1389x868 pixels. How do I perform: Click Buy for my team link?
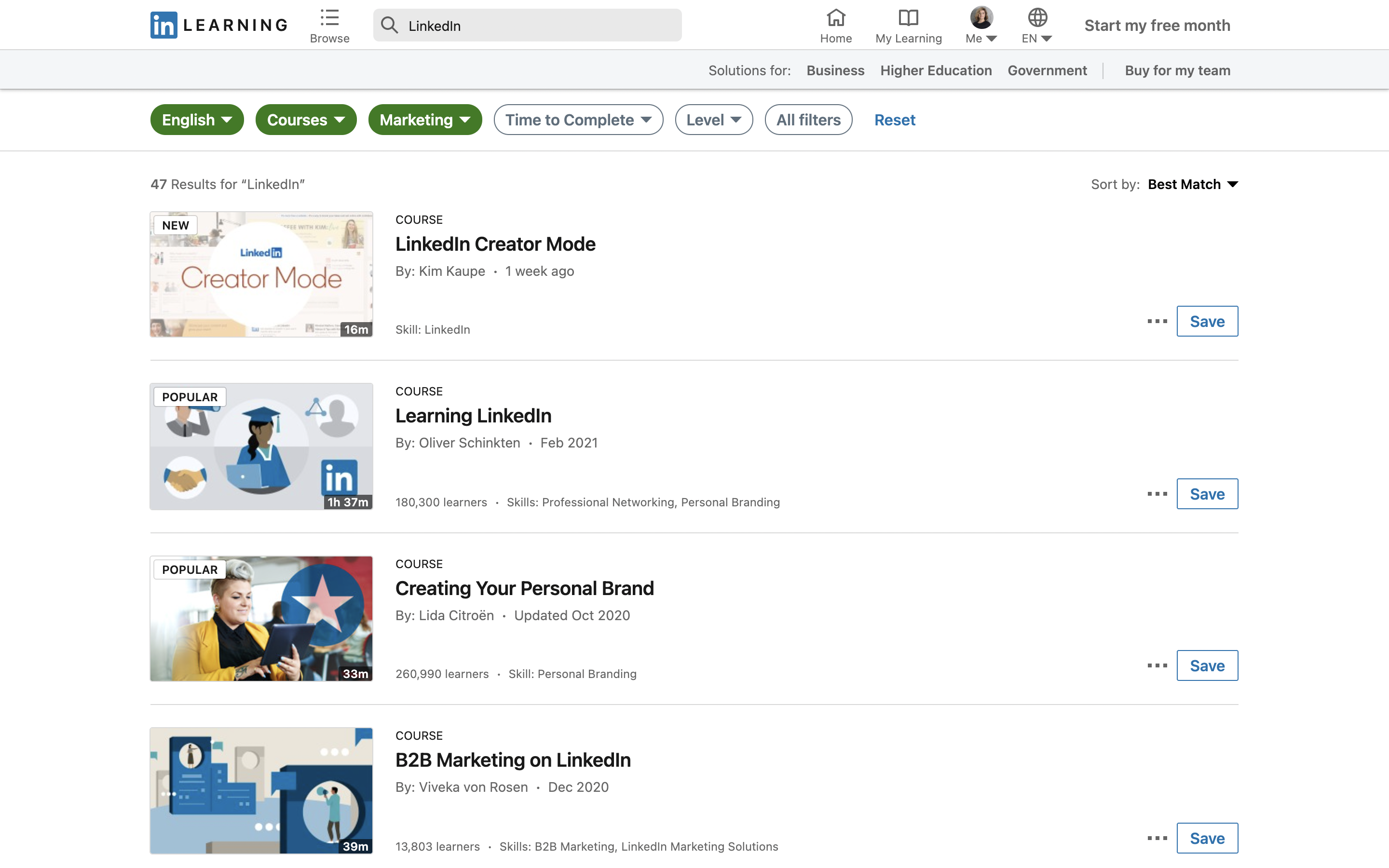pyautogui.click(x=1177, y=70)
